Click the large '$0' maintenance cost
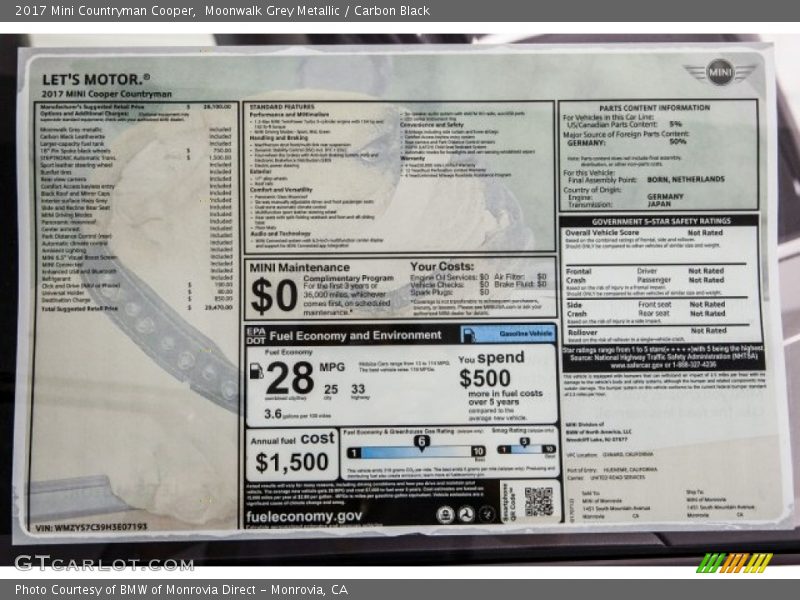This screenshot has width=800, height=600. pyautogui.click(x=274, y=296)
